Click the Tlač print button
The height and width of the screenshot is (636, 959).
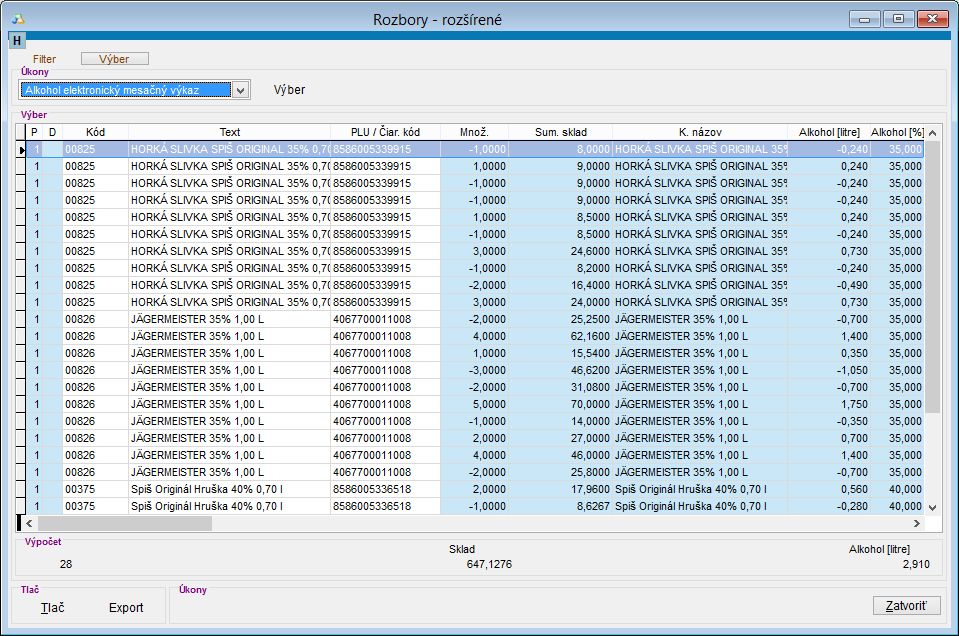tap(52, 607)
